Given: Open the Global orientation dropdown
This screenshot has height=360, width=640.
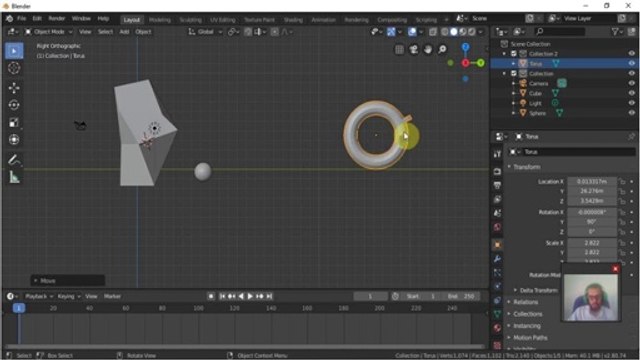Looking at the screenshot, I should pyautogui.click(x=205, y=31).
